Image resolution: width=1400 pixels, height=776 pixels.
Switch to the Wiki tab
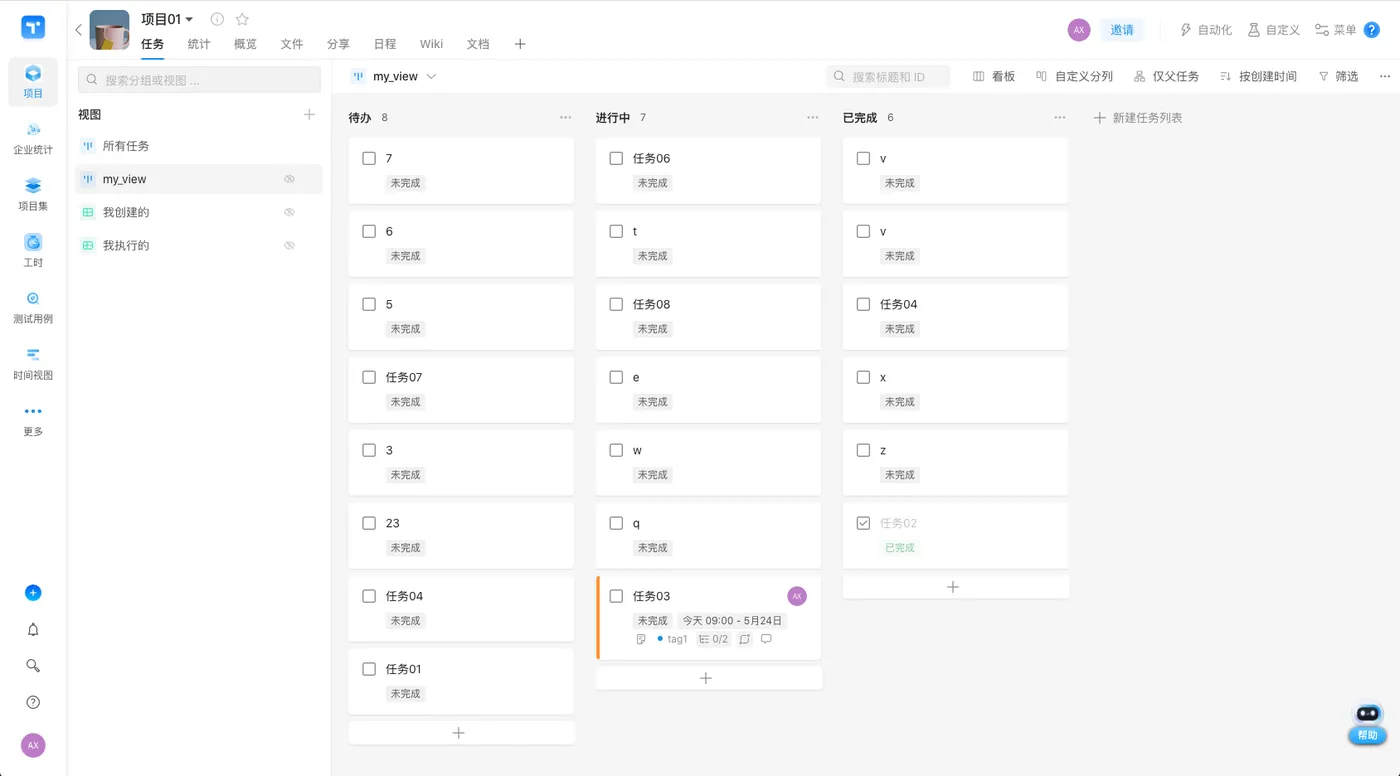(432, 44)
